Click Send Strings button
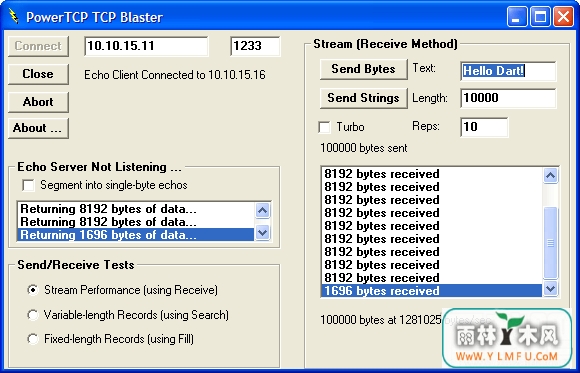 click(x=364, y=98)
